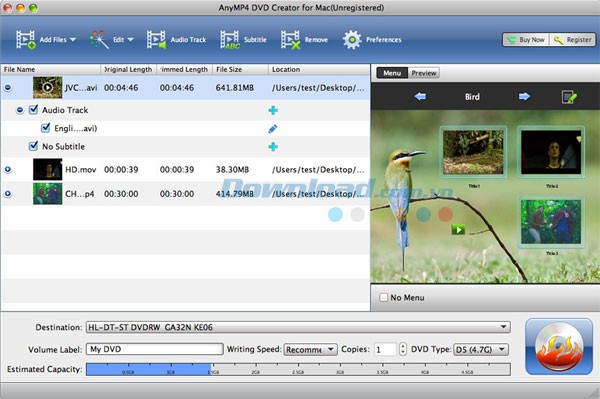
Task: Go to next menu template arrow
Action: (524, 96)
